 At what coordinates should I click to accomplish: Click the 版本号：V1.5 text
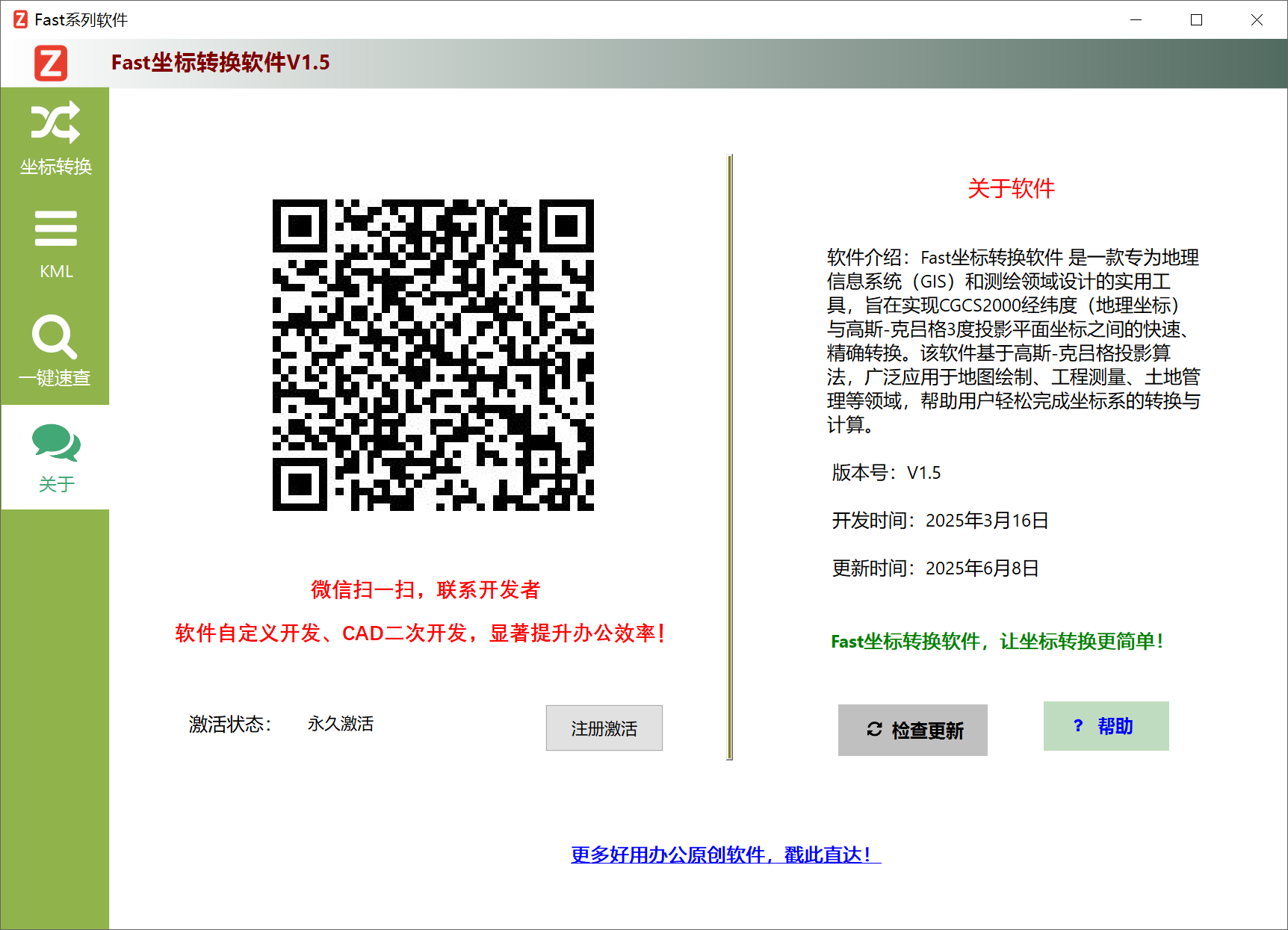point(886,473)
